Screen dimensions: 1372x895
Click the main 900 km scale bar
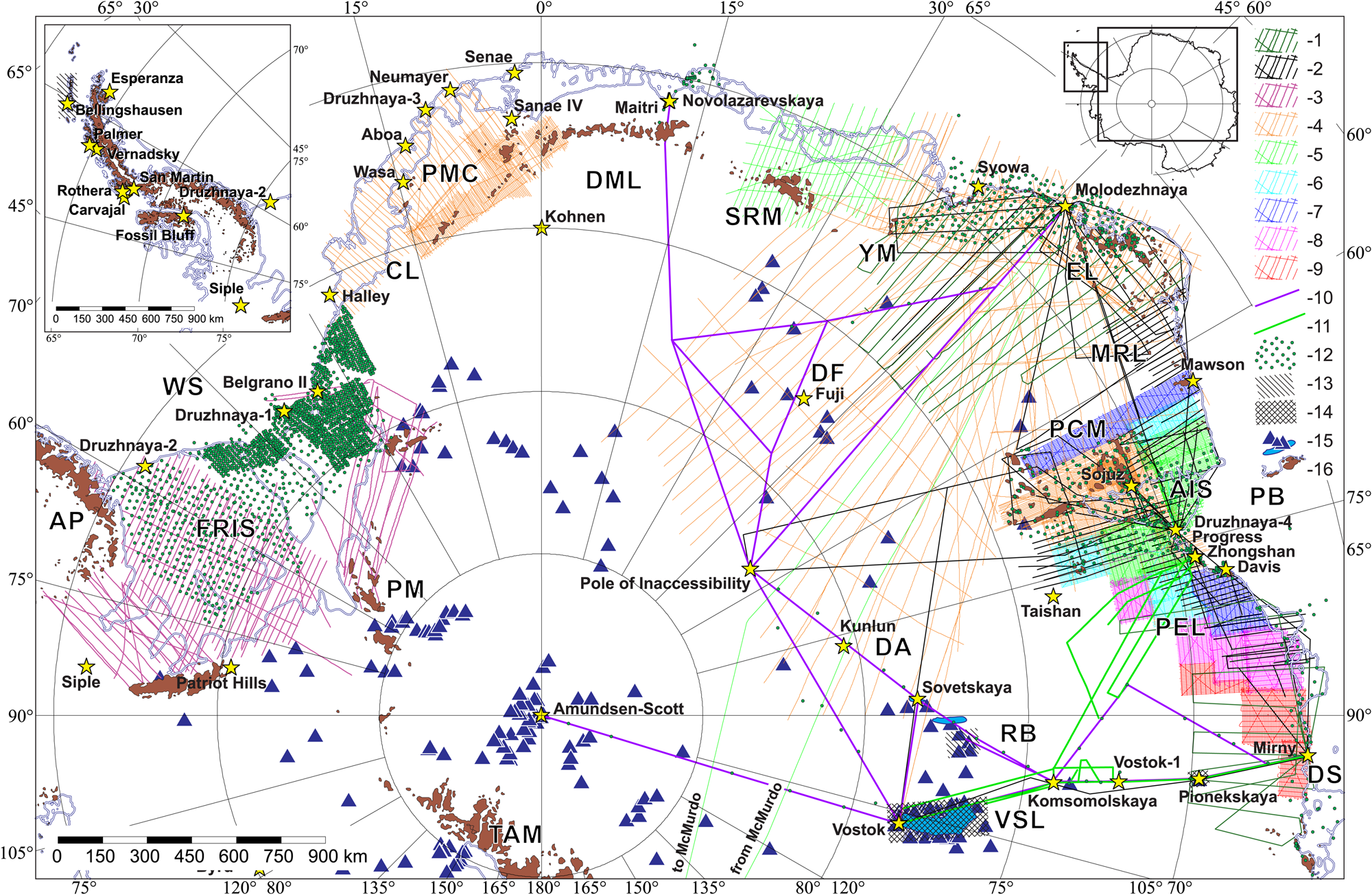click(191, 840)
